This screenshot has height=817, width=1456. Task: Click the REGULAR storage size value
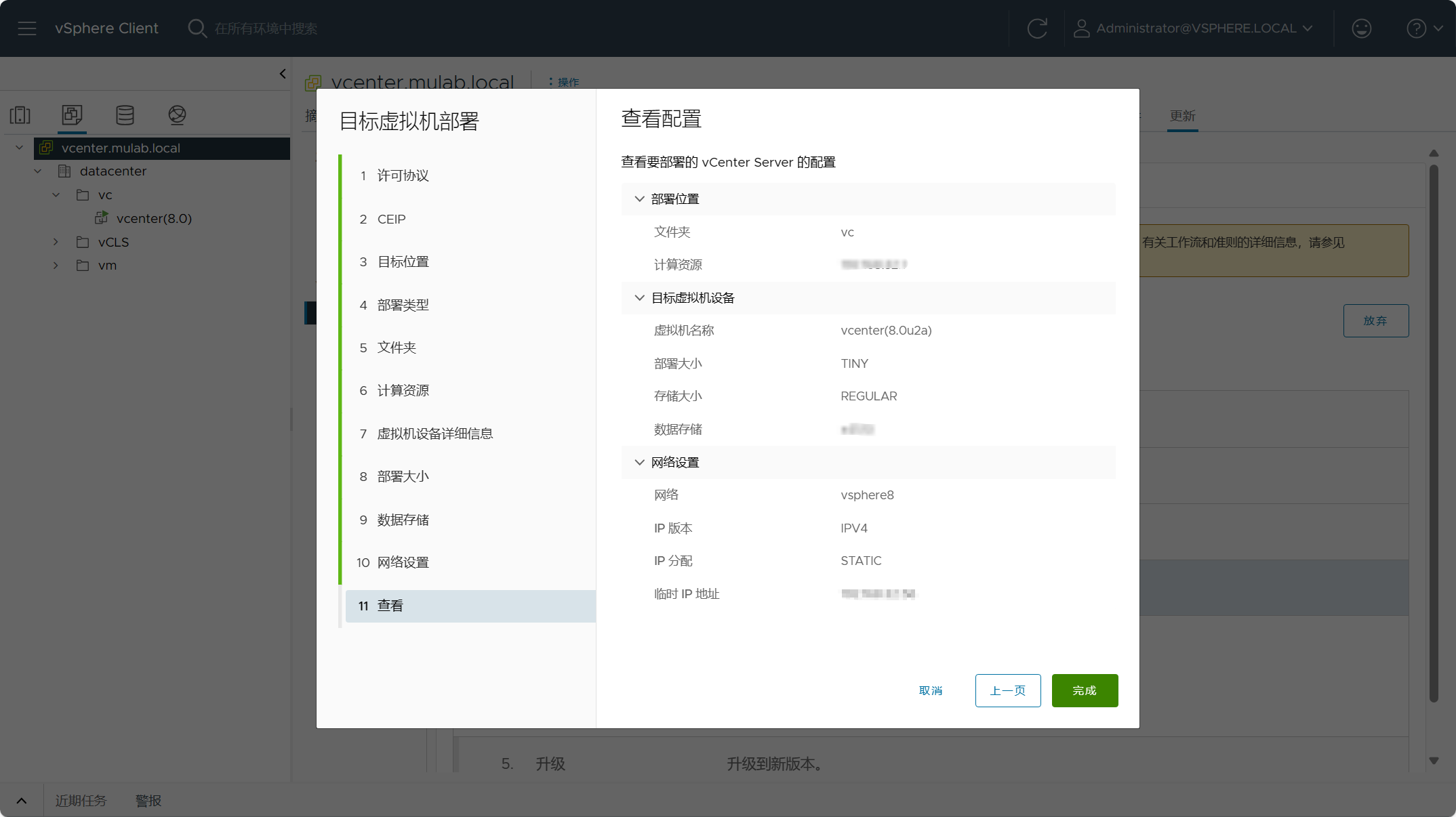point(868,396)
